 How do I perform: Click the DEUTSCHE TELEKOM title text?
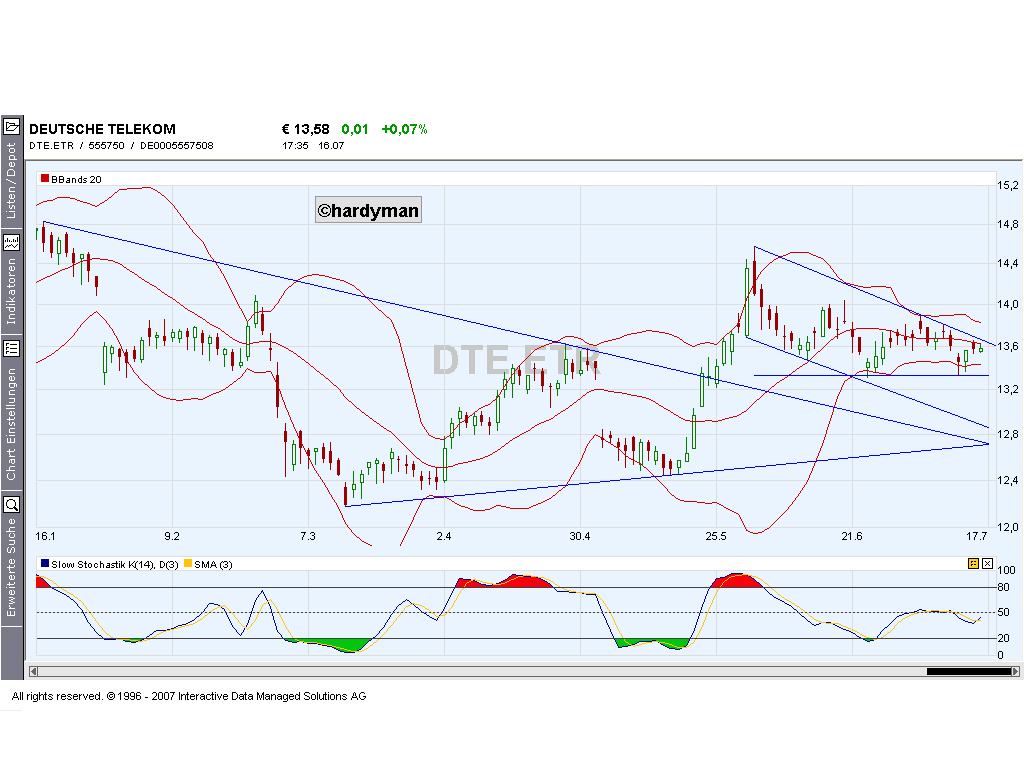[x=103, y=128]
